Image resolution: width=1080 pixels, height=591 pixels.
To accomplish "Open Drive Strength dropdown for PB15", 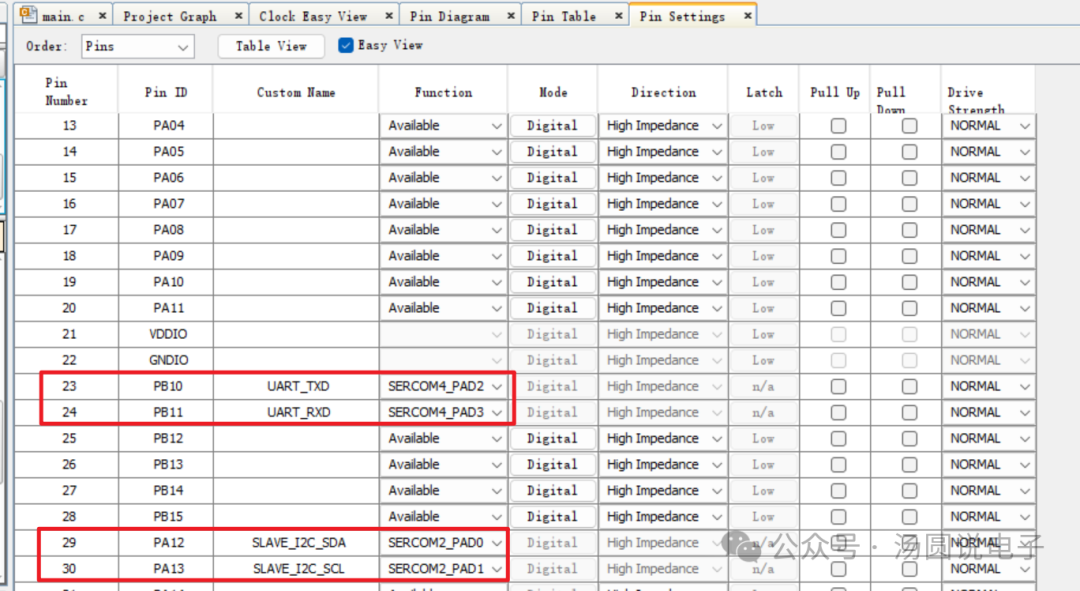I will [x=988, y=517].
